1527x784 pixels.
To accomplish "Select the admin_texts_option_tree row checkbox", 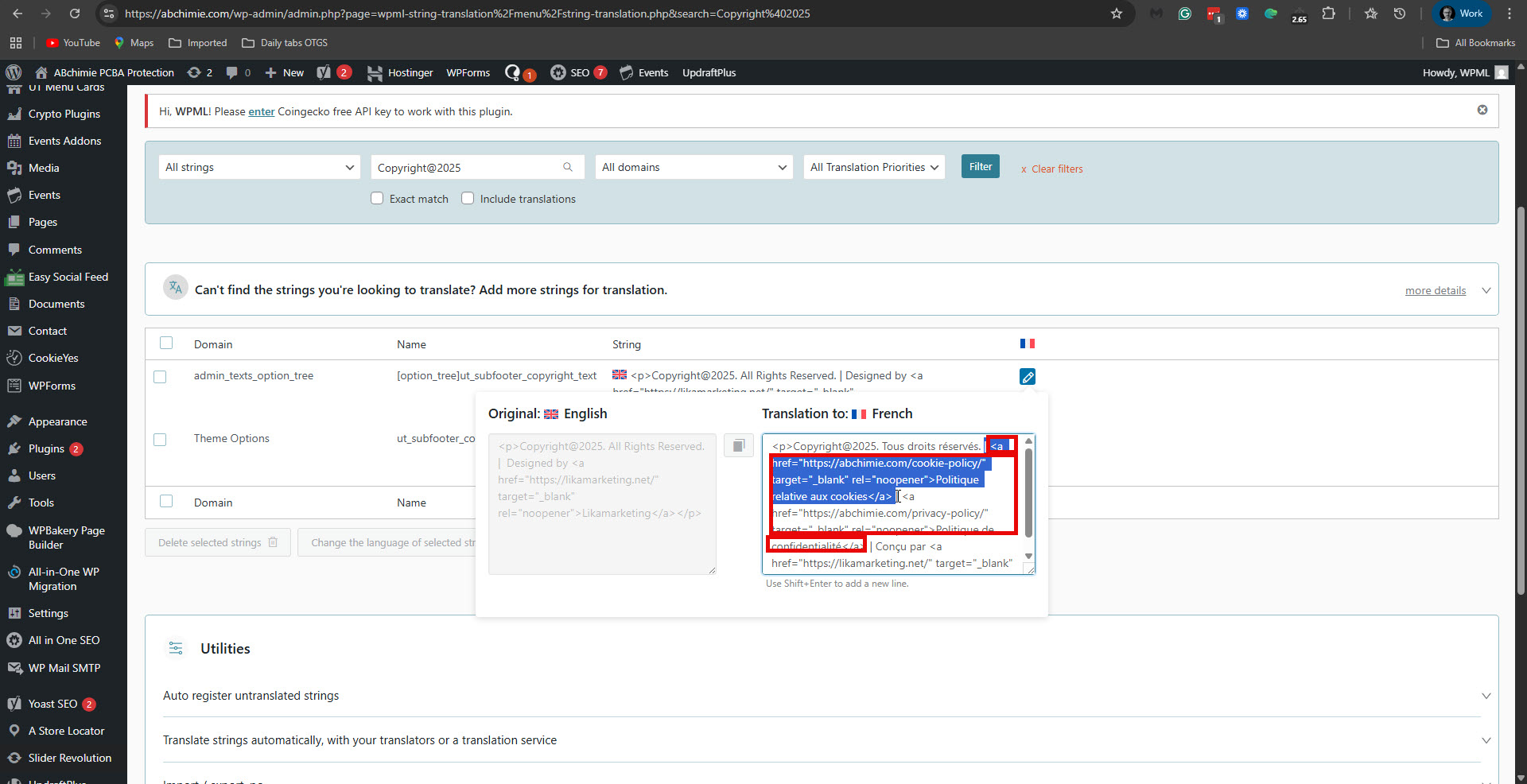I will pos(160,377).
